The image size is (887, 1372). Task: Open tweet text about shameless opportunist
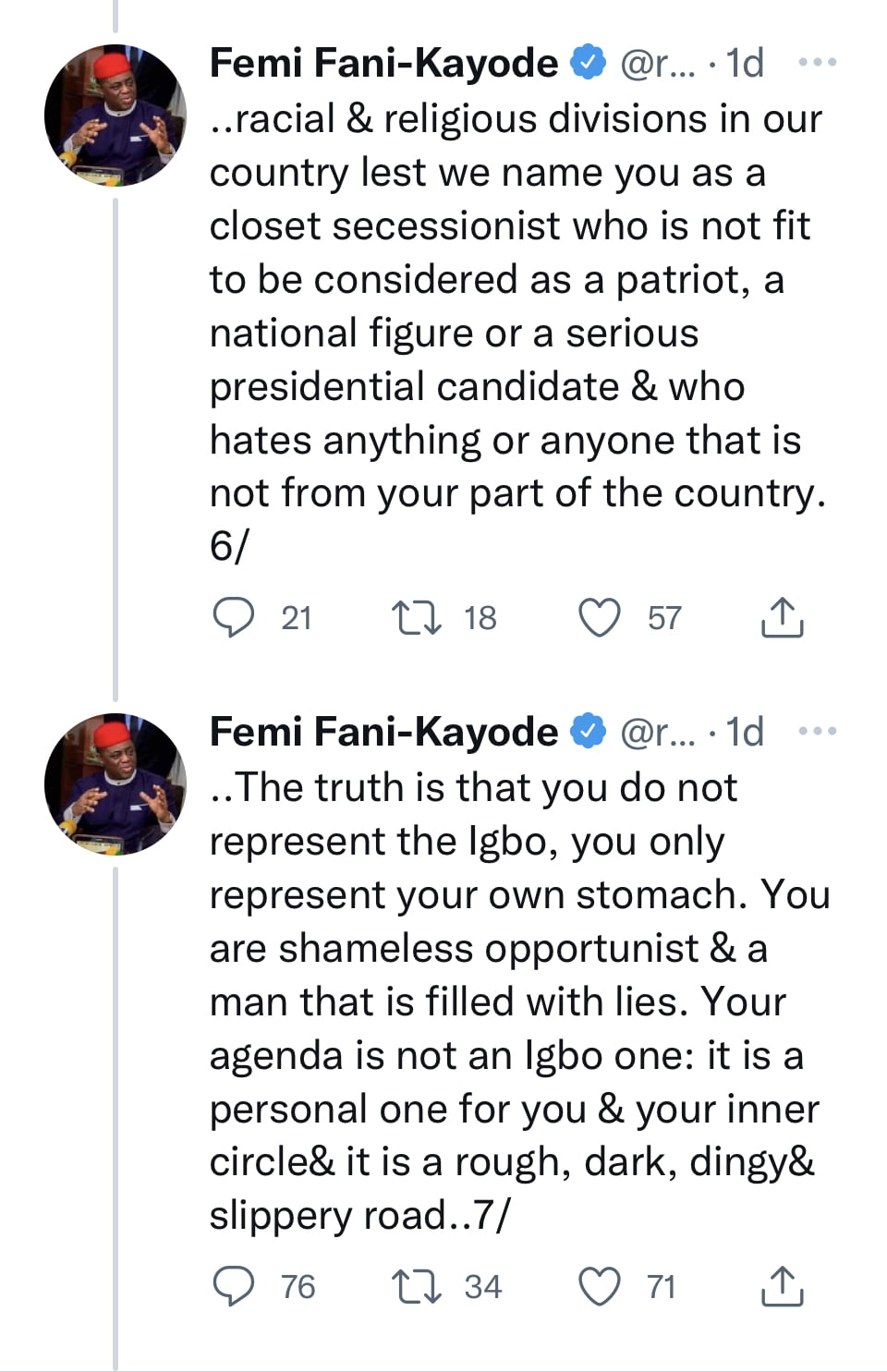tap(519, 1002)
